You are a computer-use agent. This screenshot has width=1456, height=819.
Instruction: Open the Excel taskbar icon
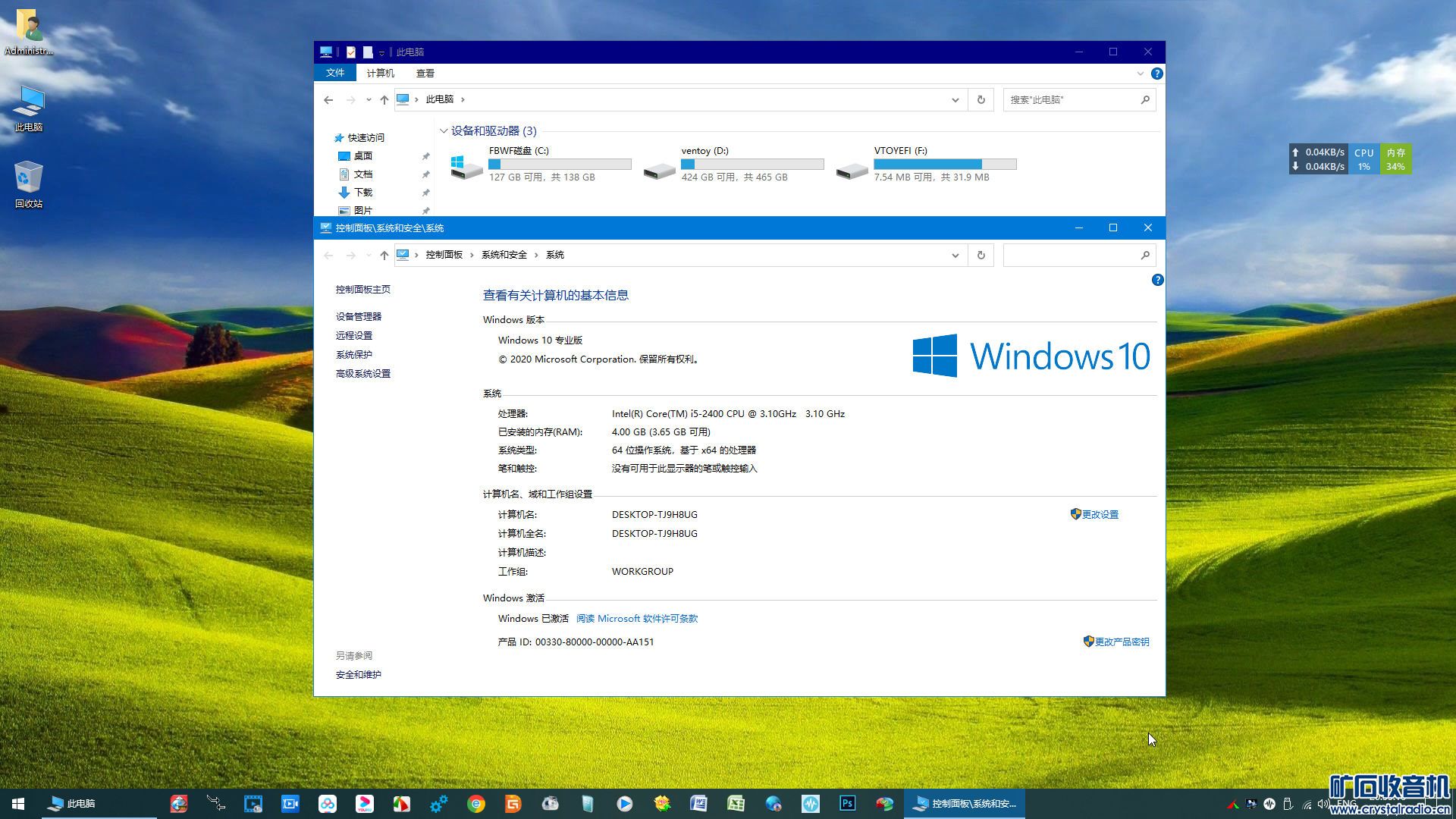[x=736, y=803]
